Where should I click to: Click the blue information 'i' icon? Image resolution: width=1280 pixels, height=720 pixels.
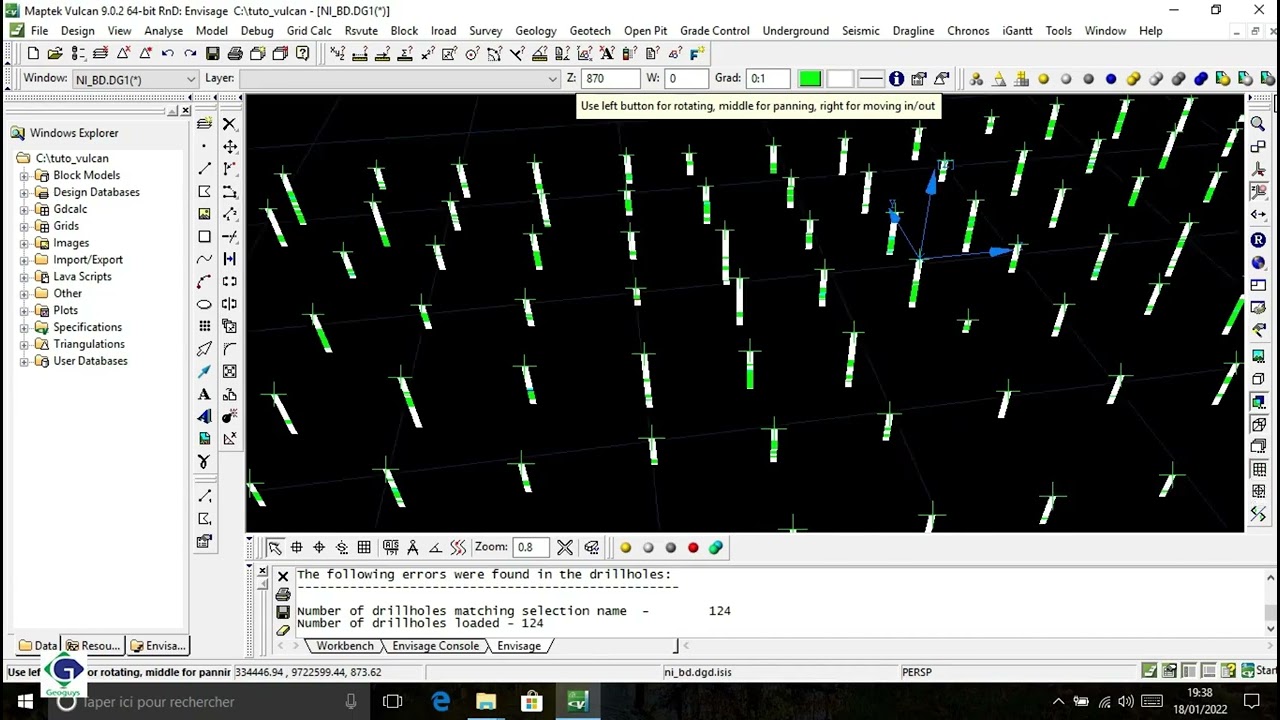pyautogui.click(x=896, y=79)
